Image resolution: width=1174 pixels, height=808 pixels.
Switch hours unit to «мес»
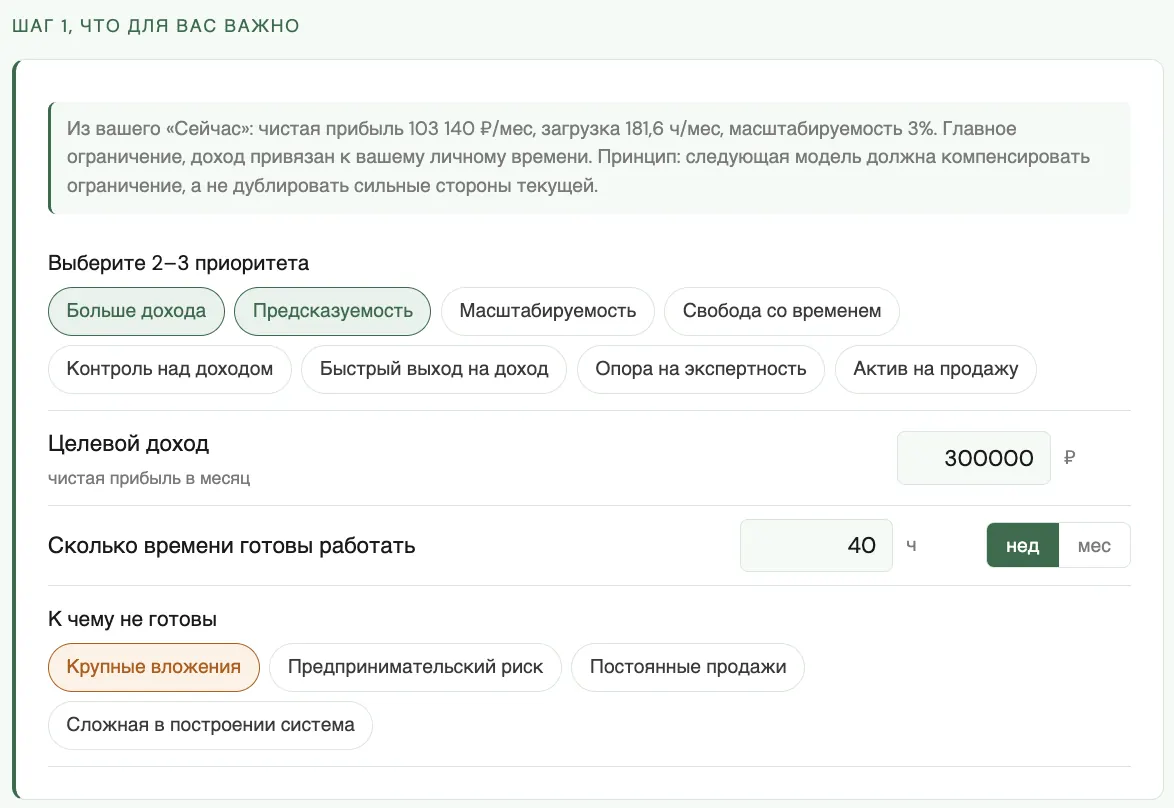tap(1094, 546)
